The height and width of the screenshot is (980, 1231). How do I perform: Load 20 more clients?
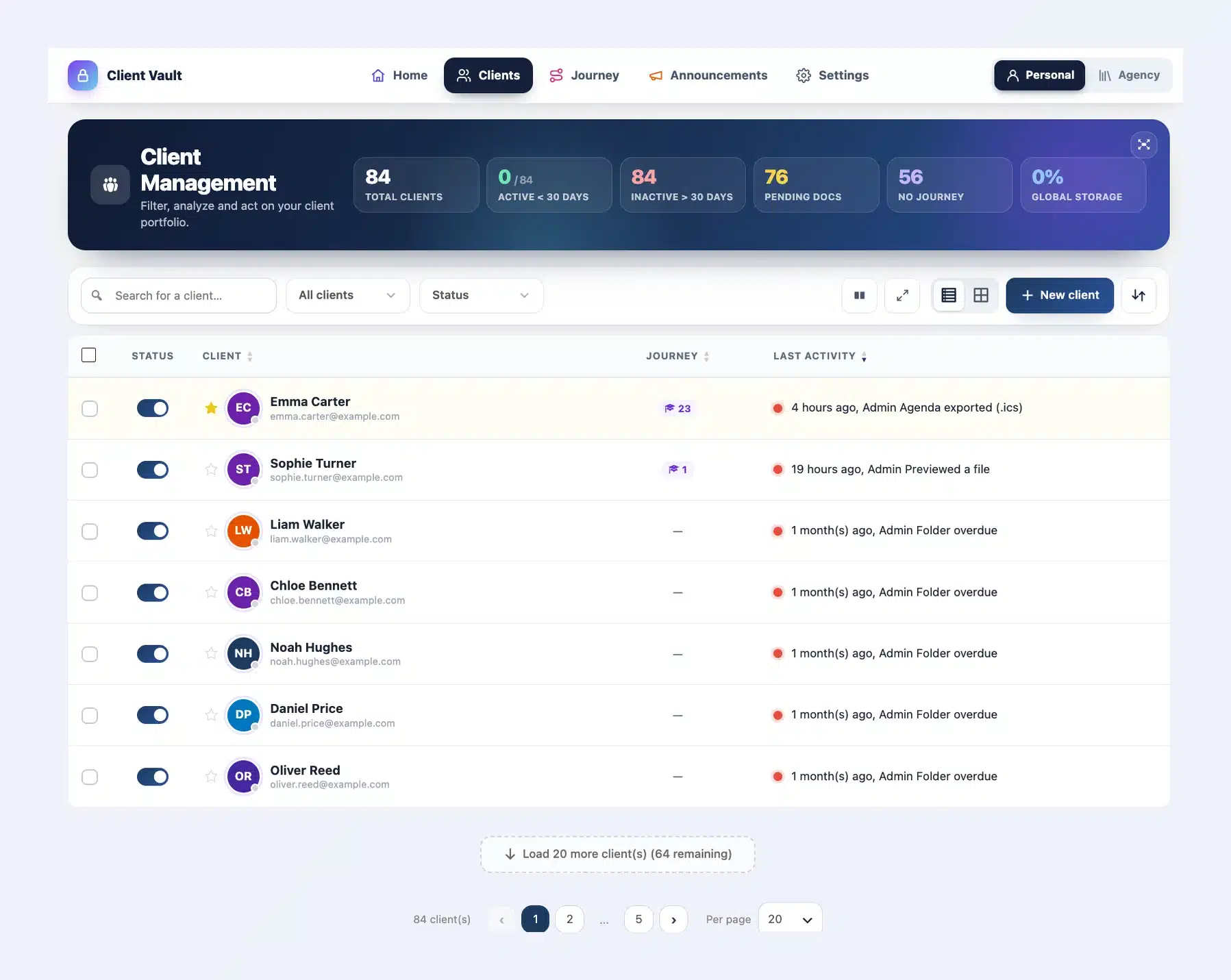618,854
